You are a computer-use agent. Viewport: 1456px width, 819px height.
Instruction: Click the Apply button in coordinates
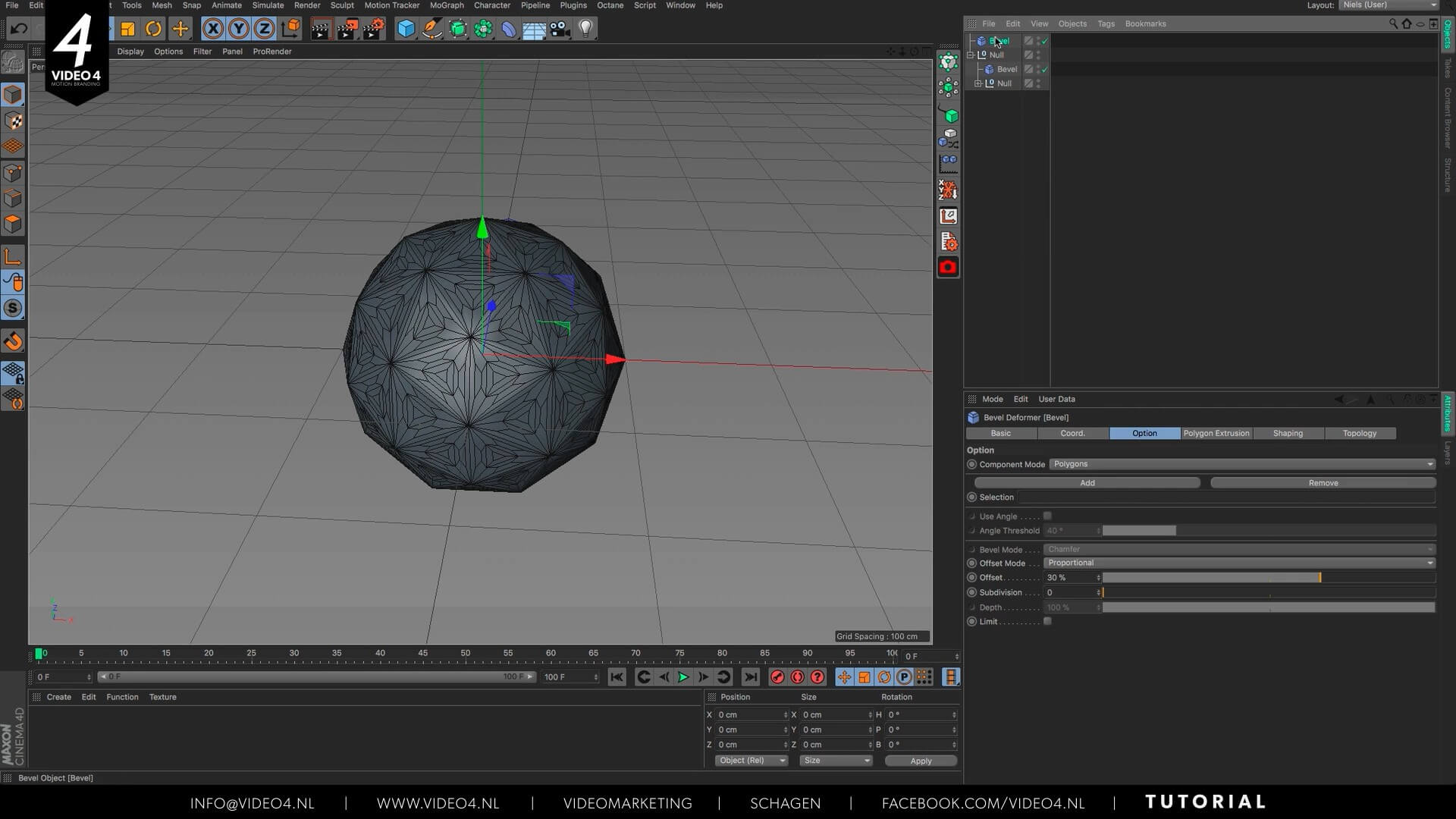[x=921, y=761]
